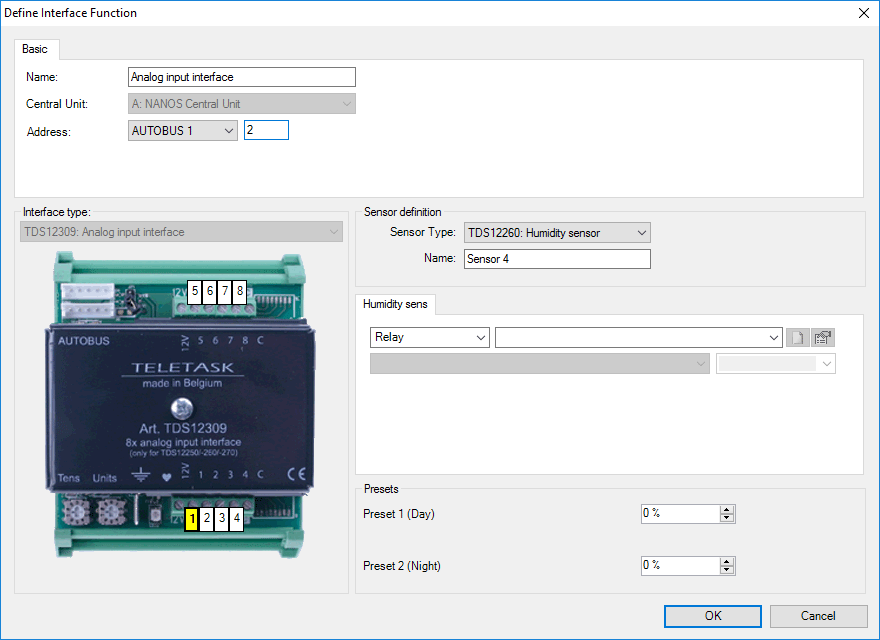Select analog input 1 on the module

(191, 519)
